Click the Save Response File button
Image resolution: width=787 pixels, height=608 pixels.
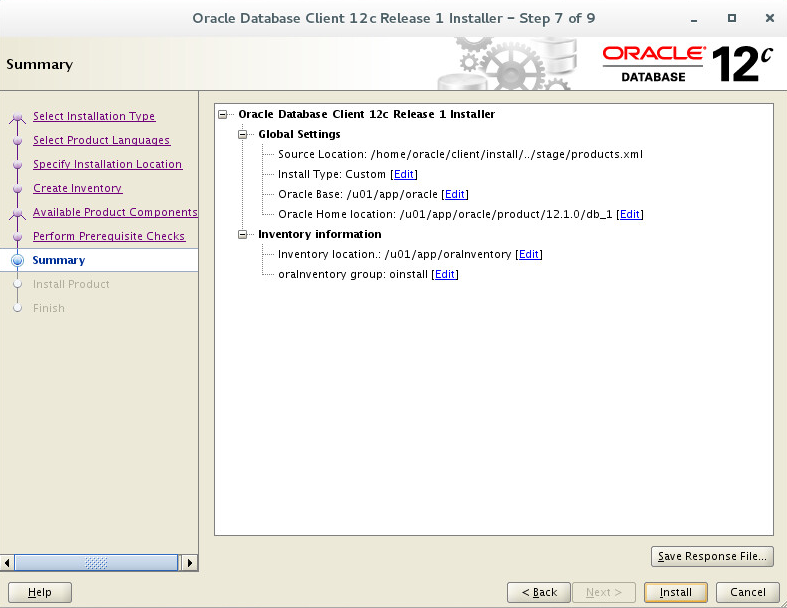712,556
